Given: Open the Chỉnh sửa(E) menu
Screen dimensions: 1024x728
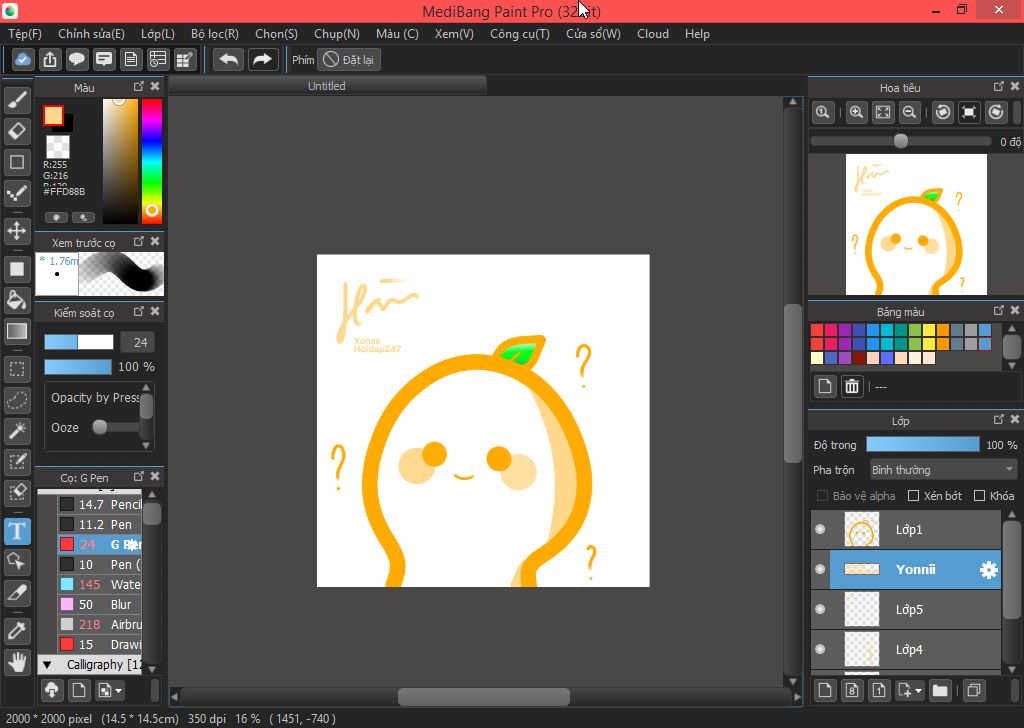Looking at the screenshot, I should click(x=91, y=34).
